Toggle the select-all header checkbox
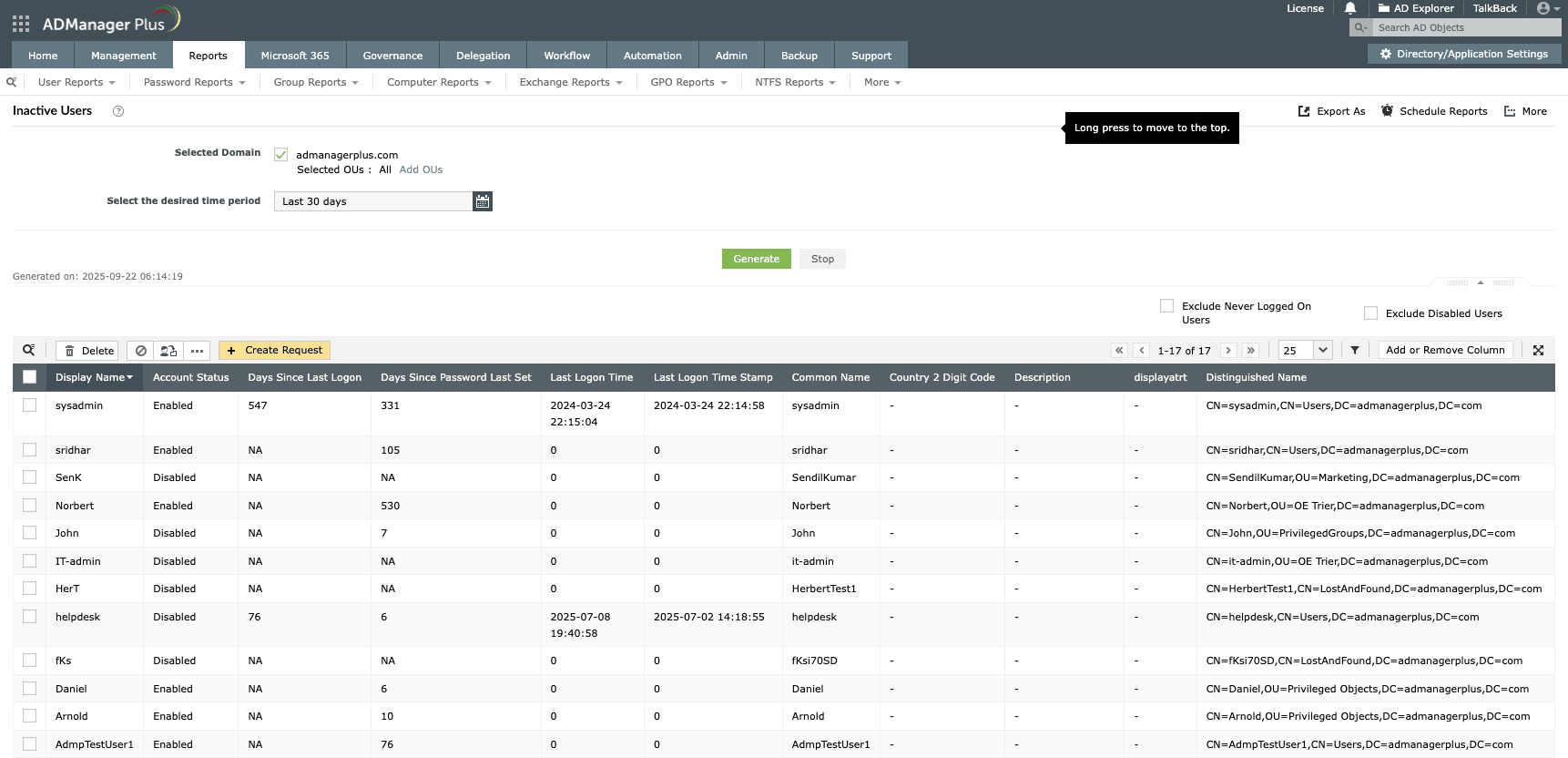The width and height of the screenshot is (1568, 758). tap(29, 377)
